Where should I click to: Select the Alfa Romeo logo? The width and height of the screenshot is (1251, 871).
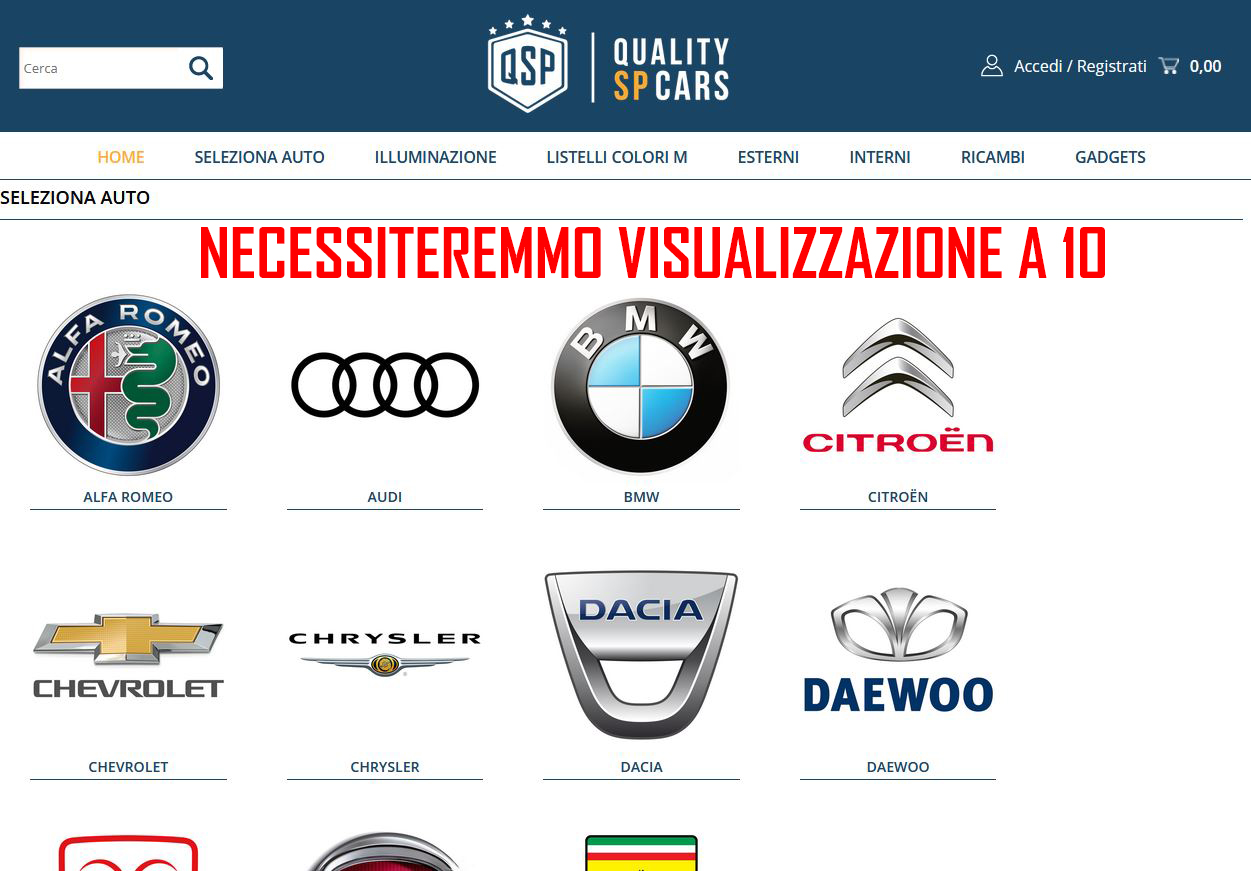(x=128, y=385)
